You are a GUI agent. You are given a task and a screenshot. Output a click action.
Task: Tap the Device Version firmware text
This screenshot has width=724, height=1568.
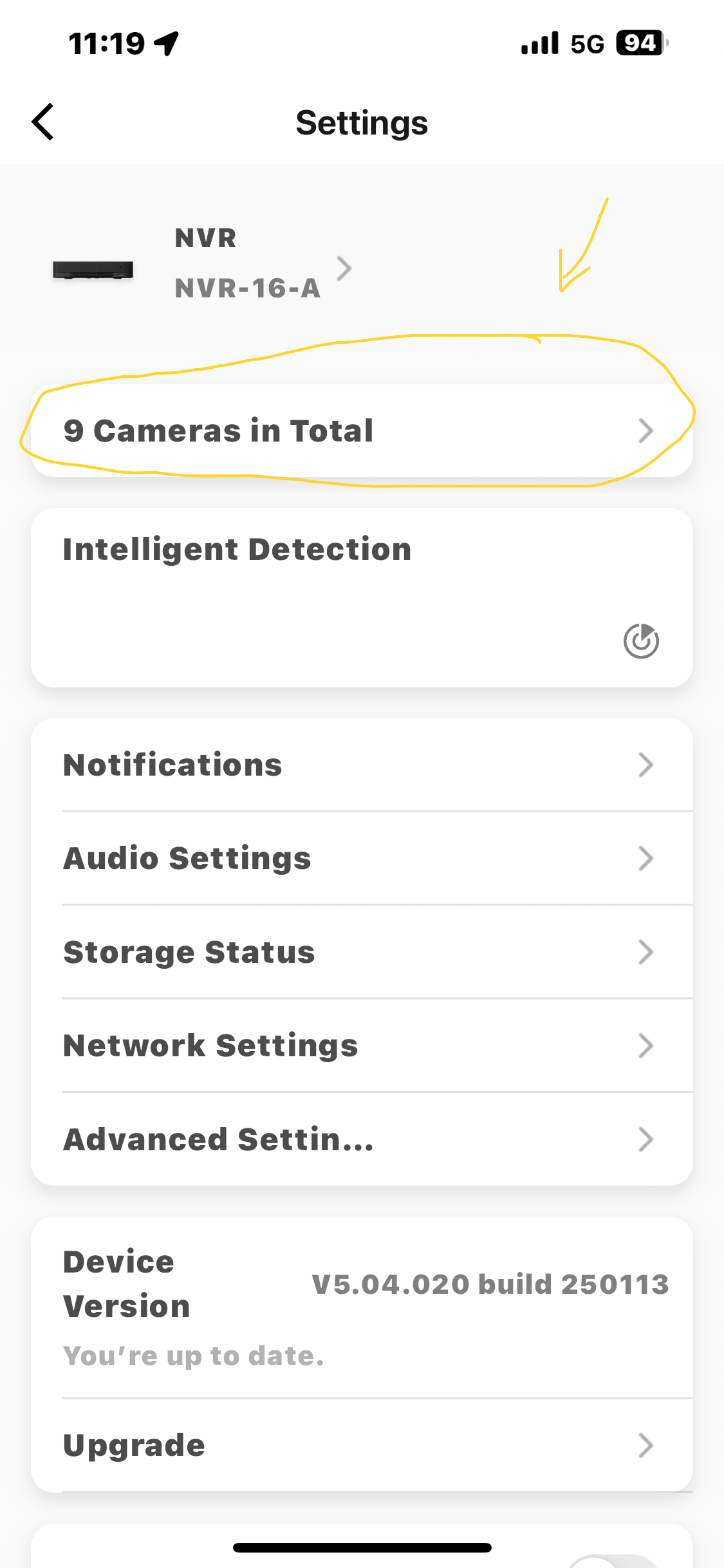tap(490, 1284)
